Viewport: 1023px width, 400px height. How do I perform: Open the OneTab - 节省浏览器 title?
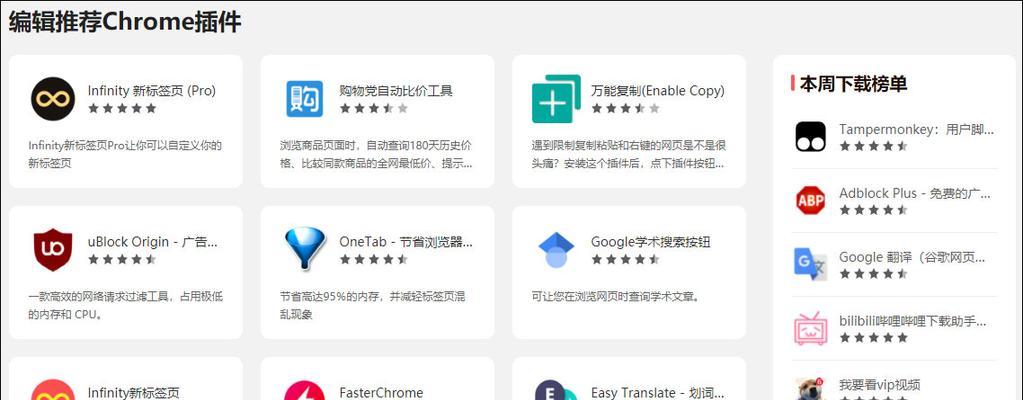coord(406,242)
